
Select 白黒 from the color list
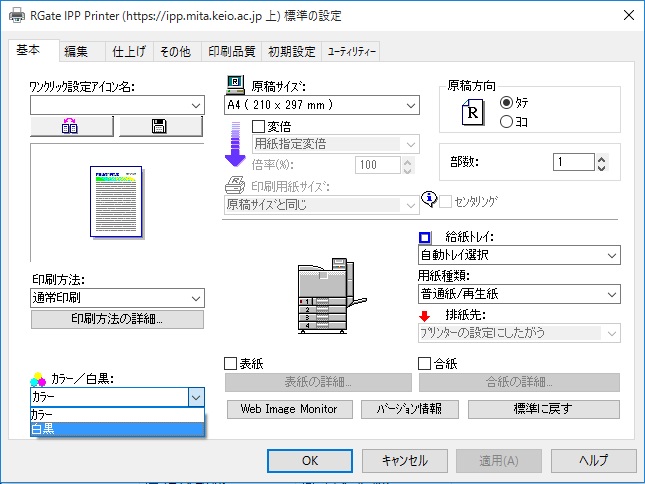pyautogui.click(x=117, y=429)
